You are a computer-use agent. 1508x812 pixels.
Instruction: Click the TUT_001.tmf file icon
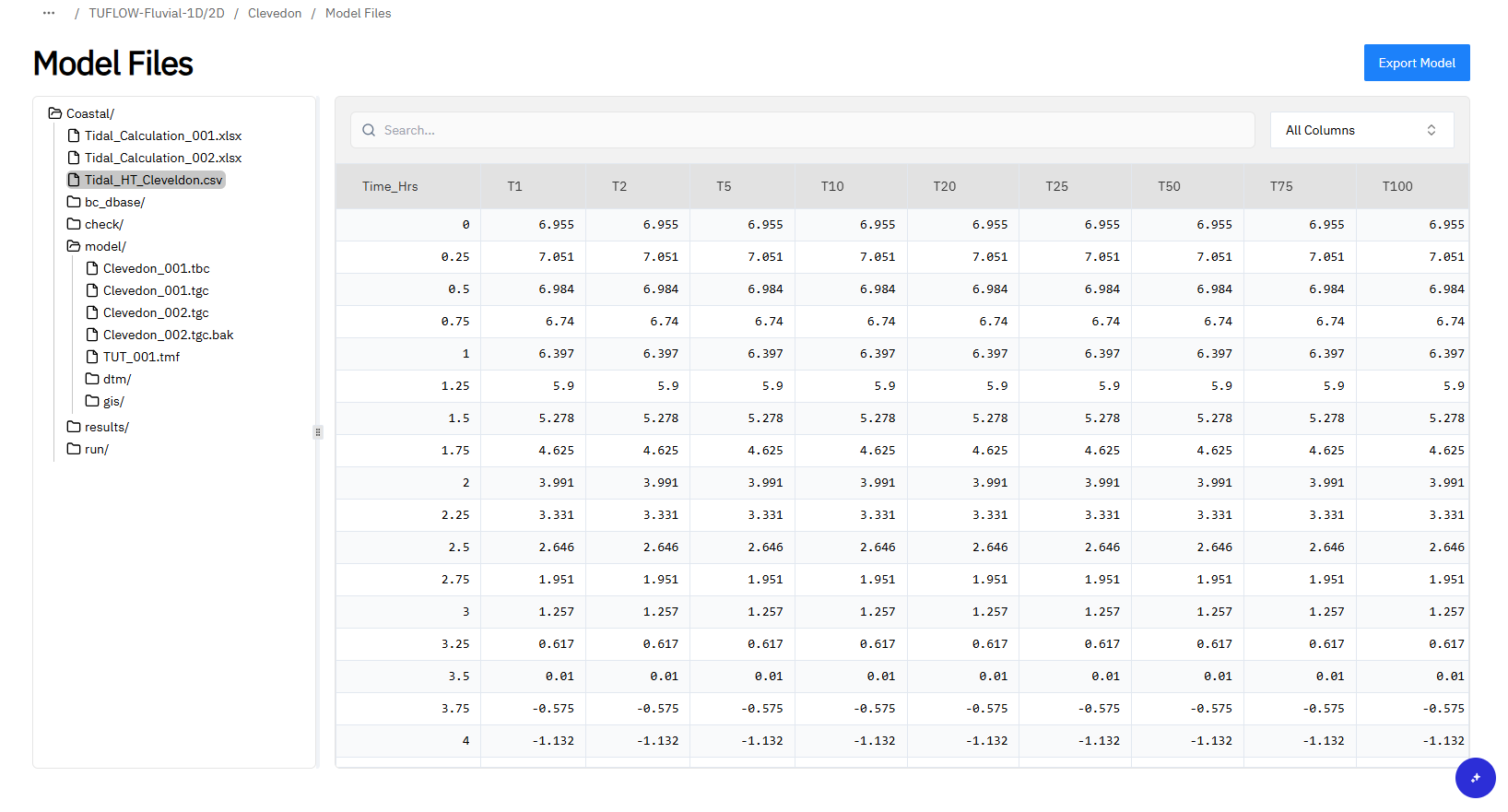(92, 357)
